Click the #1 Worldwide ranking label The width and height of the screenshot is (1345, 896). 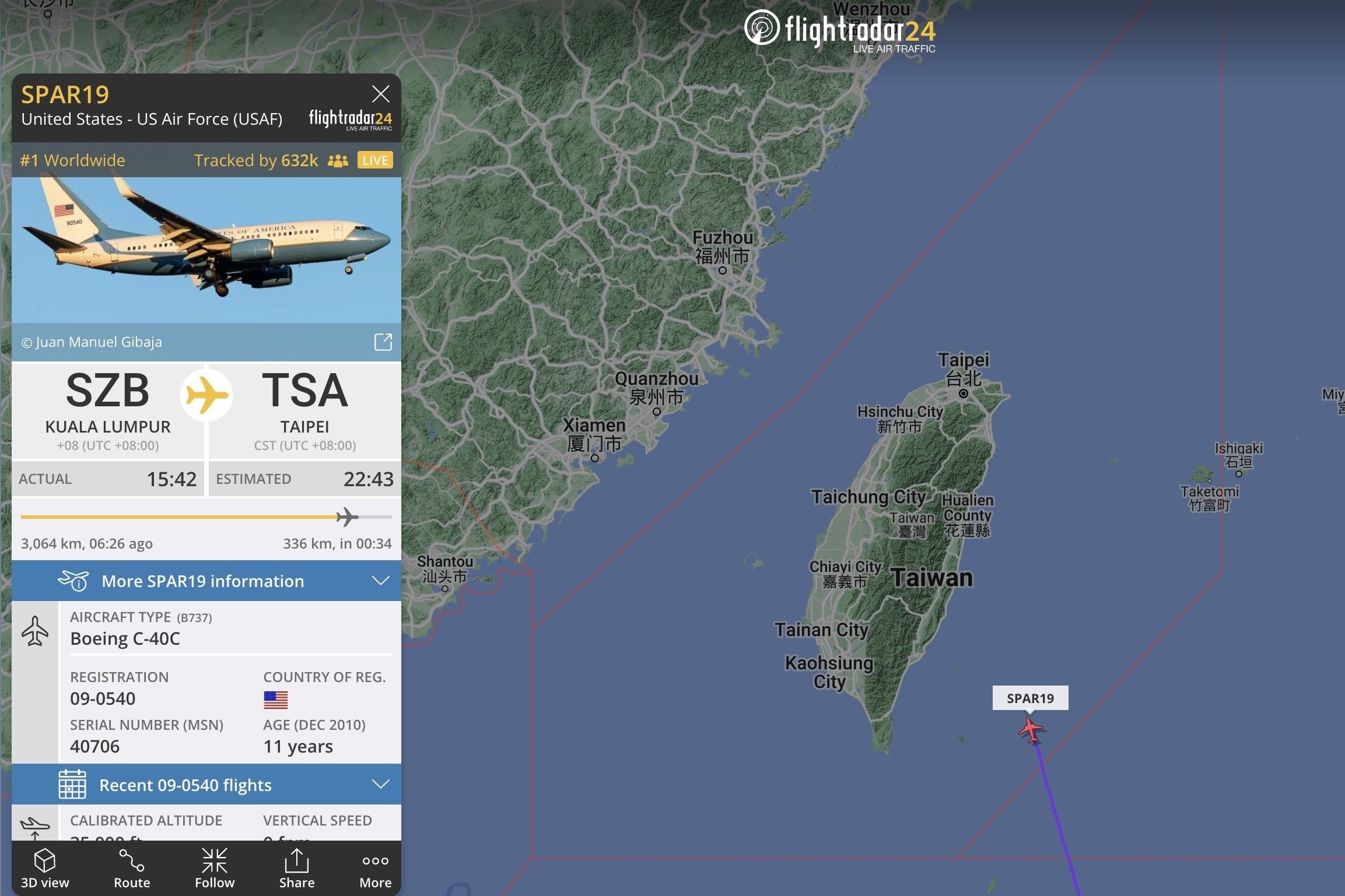(73, 160)
